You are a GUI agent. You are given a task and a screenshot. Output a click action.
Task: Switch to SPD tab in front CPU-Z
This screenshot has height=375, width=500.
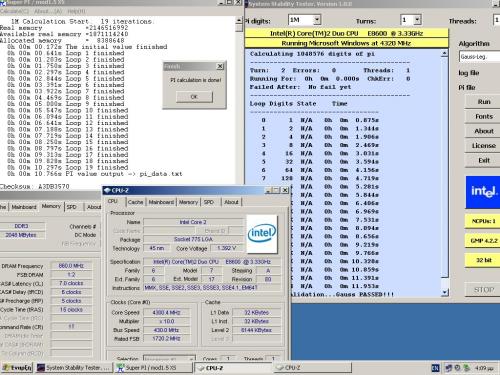[x=209, y=202]
